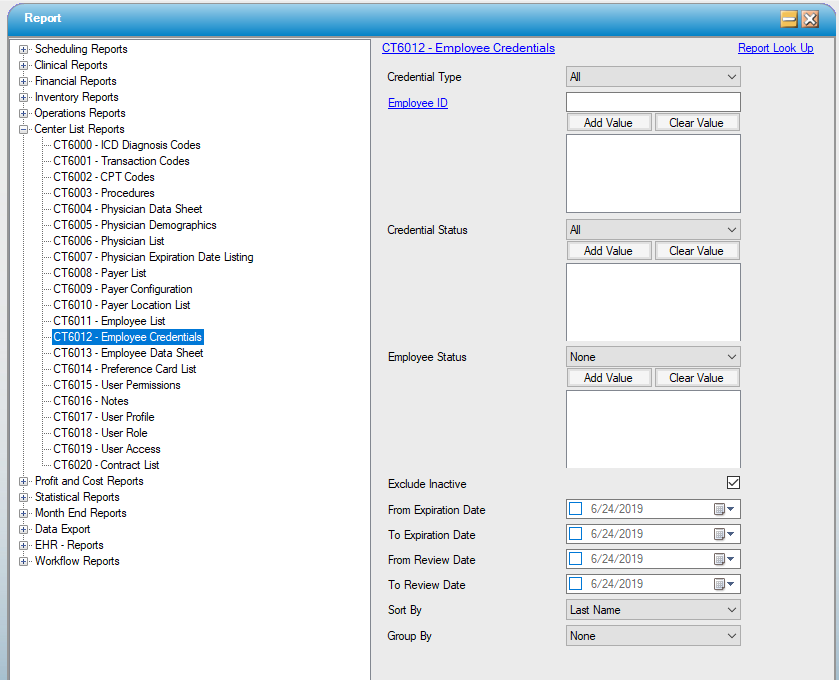Click the Employee ID text field
Screen dimensions: 839x680
pyautogui.click(x=653, y=102)
